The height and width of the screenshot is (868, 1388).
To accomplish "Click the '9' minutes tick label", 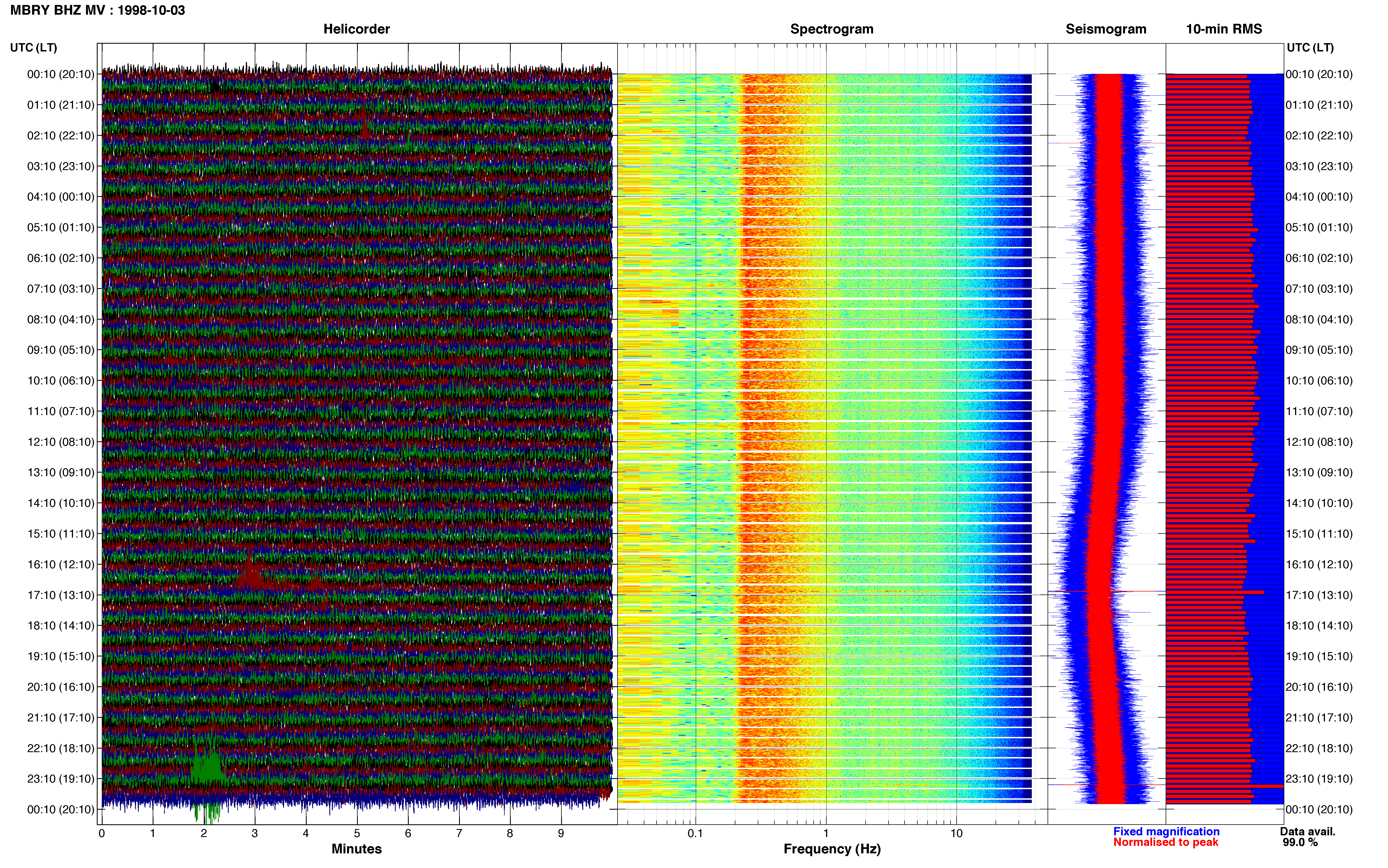I will [561, 833].
